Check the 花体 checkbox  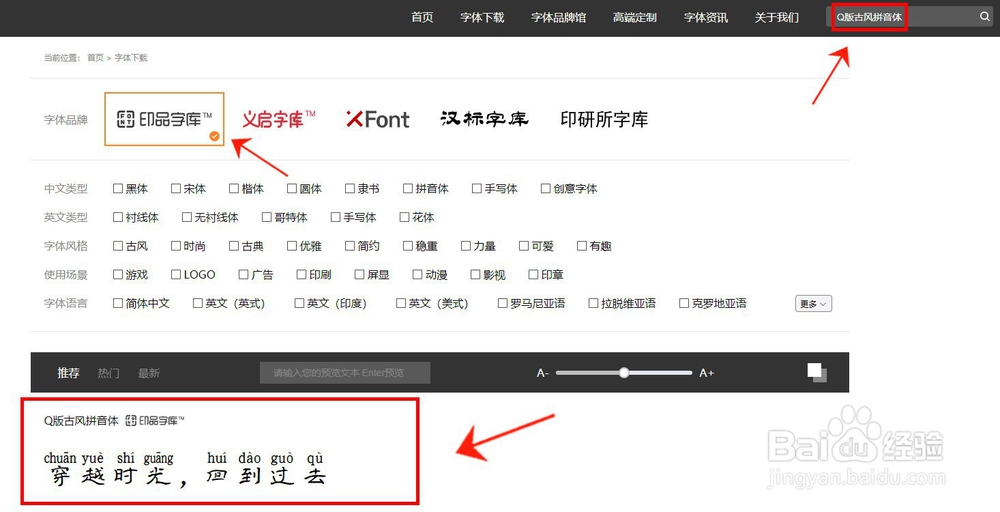tap(404, 217)
